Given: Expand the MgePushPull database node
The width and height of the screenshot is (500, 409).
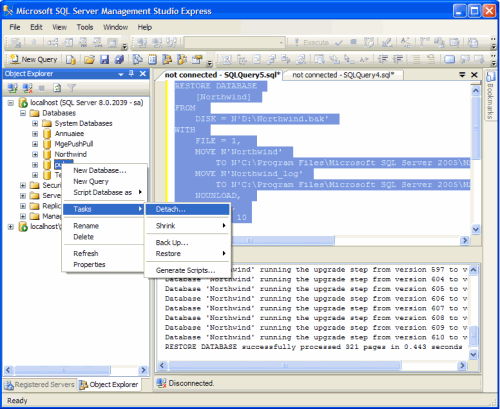Looking at the screenshot, I should 35,144.
